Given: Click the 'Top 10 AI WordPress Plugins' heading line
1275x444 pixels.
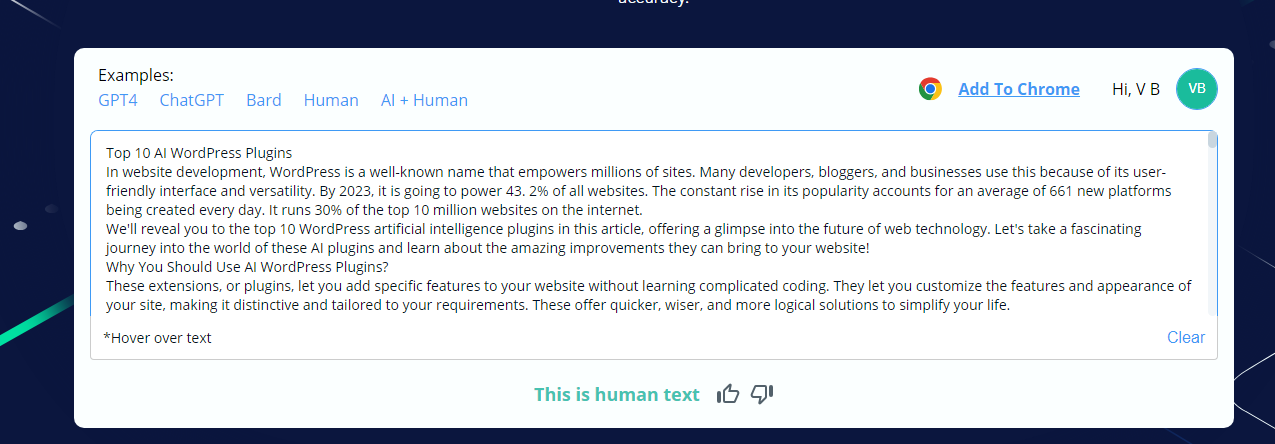Looking at the screenshot, I should pos(199,153).
